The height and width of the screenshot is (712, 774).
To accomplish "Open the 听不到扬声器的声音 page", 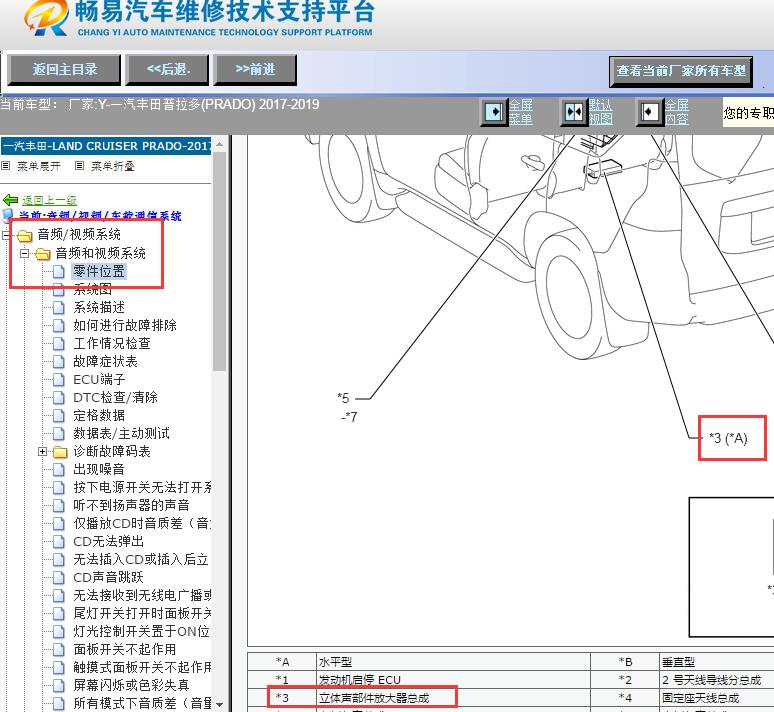I will pyautogui.click(x=131, y=505).
